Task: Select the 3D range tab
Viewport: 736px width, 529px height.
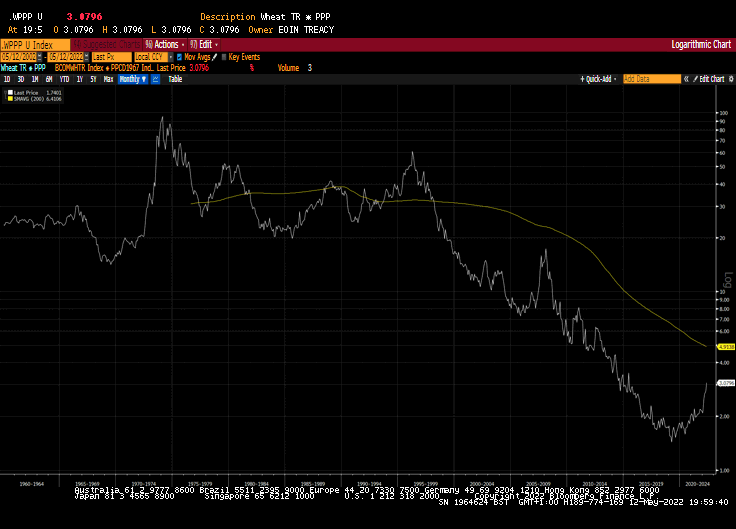Action: tap(21, 79)
